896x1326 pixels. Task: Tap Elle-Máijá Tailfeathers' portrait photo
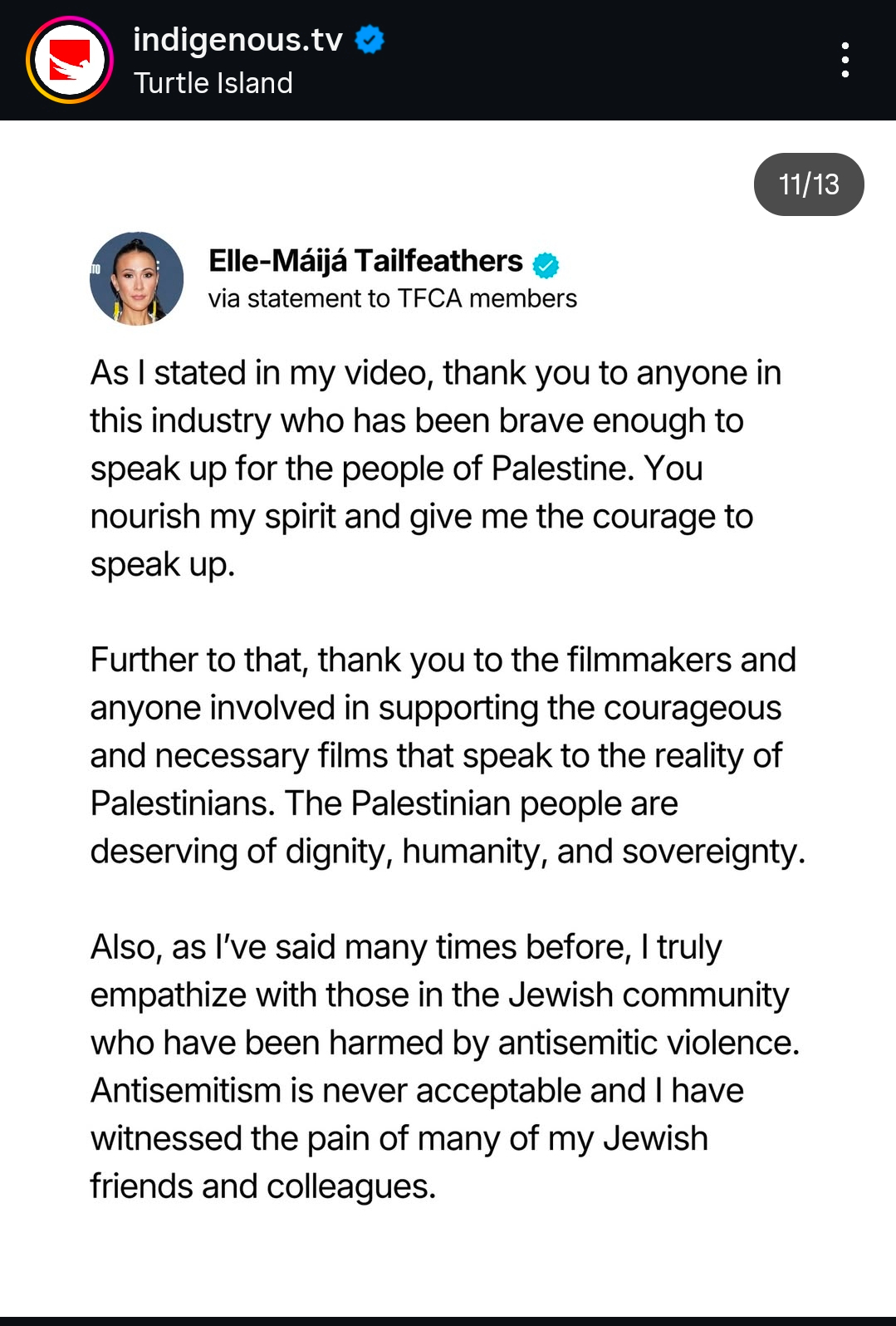pyautogui.click(x=137, y=278)
